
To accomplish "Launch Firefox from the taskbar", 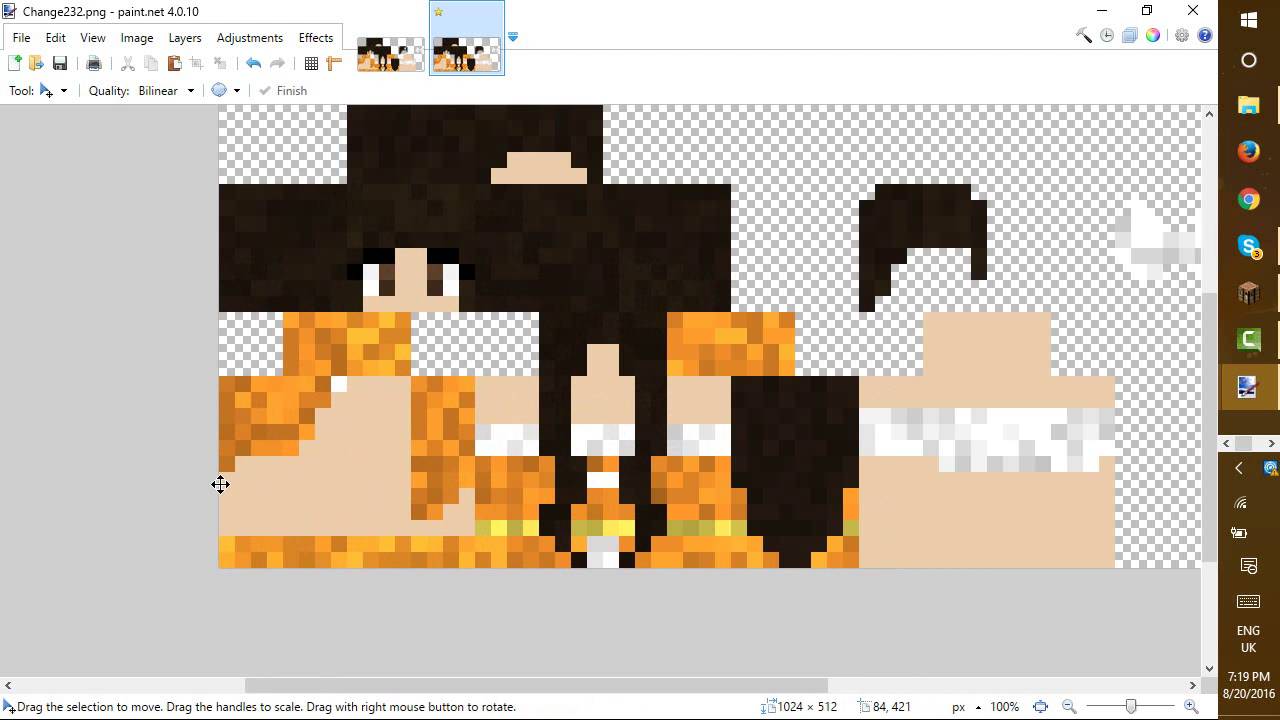I will tap(1249, 152).
